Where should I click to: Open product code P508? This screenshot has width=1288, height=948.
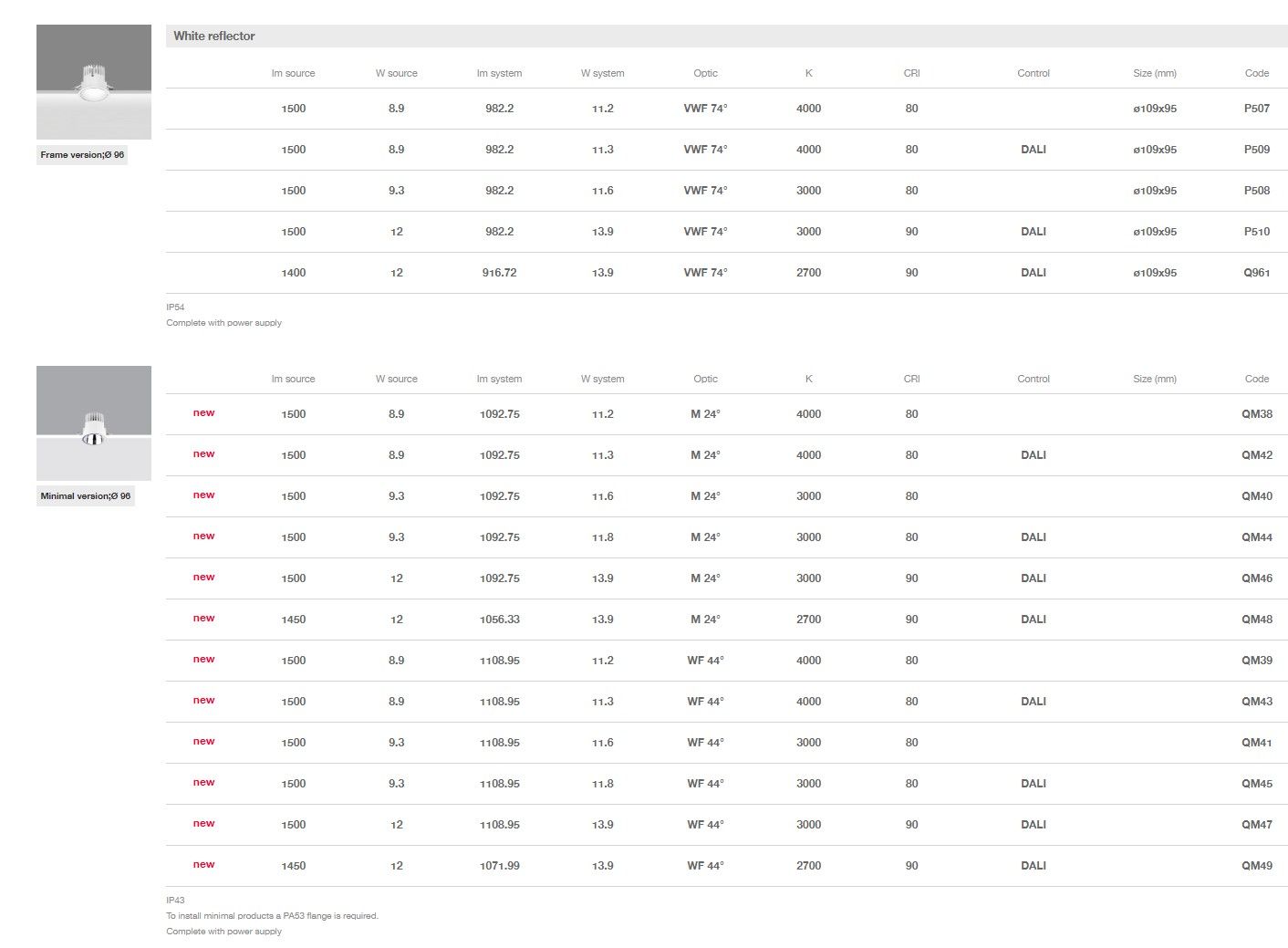click(x=1256, y=191)
